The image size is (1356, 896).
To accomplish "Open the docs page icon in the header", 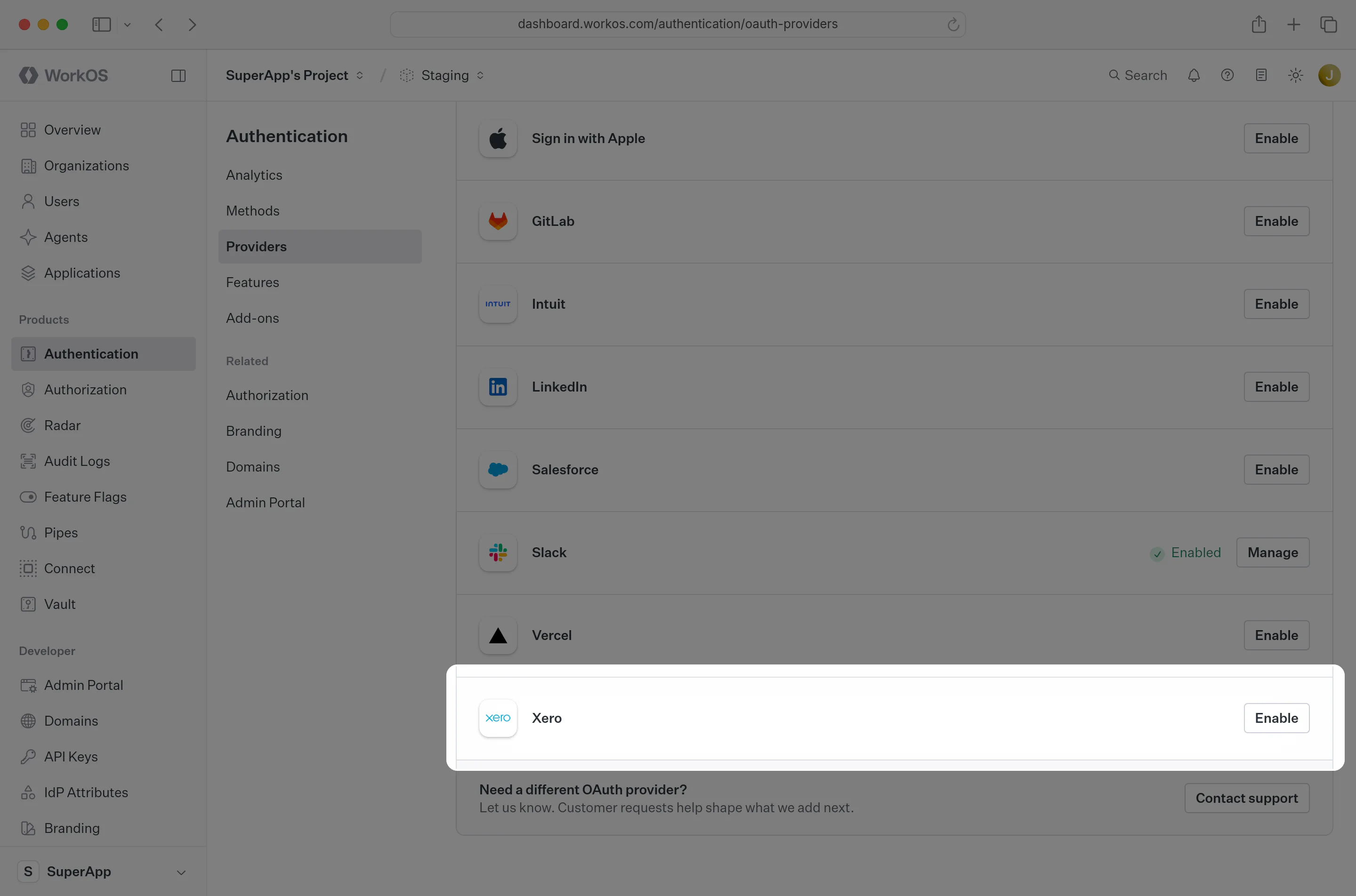I will pos(1261,75).
